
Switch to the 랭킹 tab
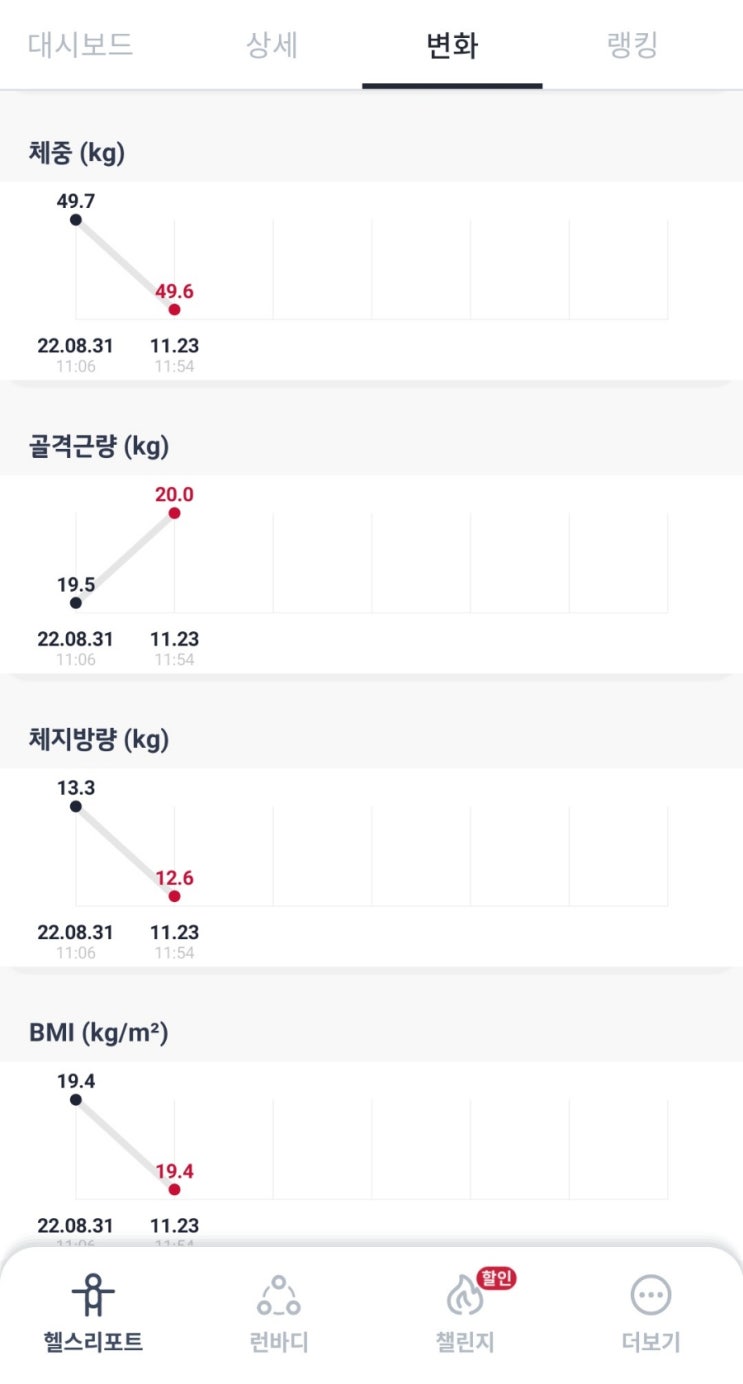tap(632, 45)
